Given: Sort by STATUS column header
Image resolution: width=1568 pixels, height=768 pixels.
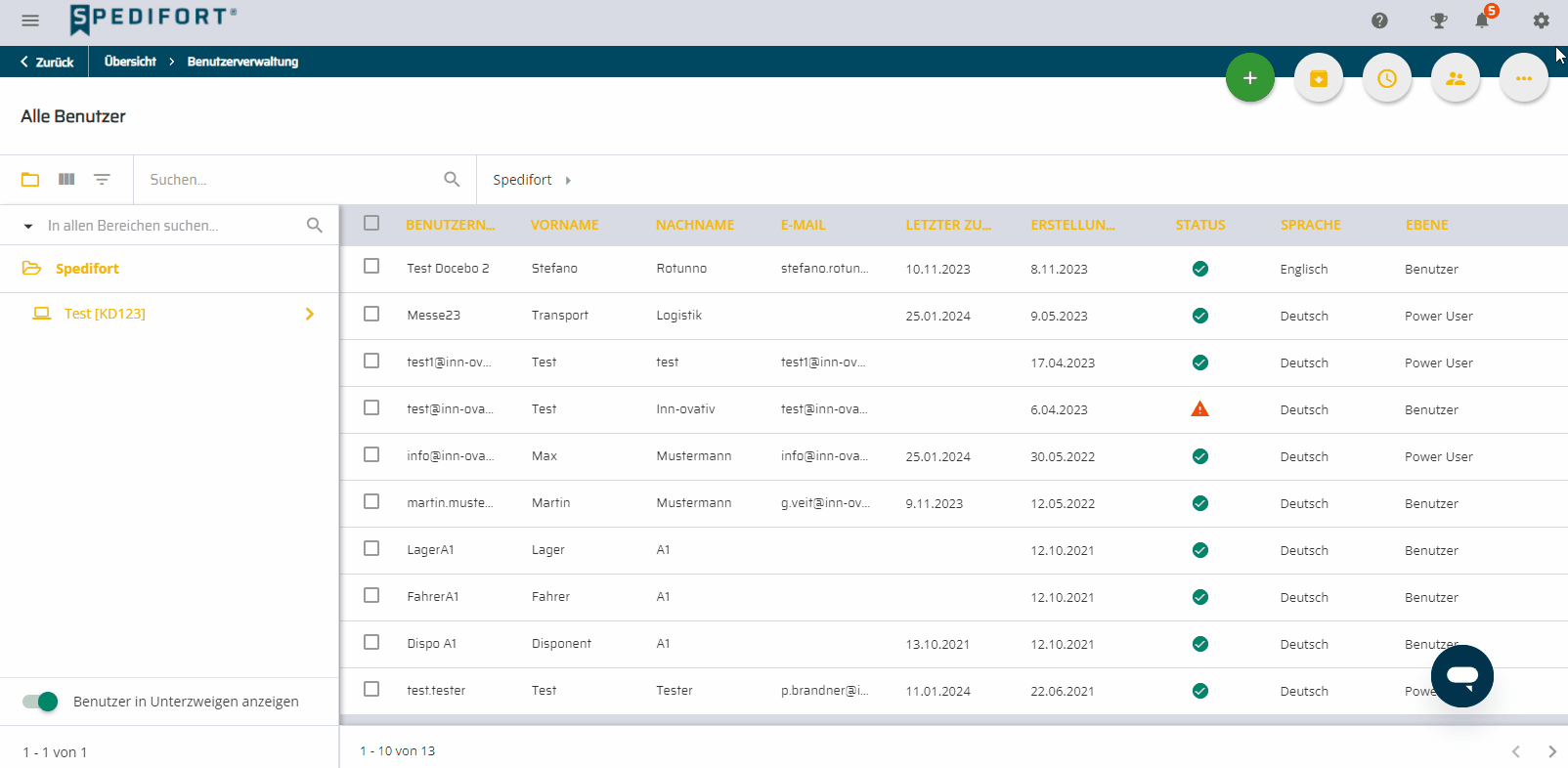Looking at the screenshot, I should click(1200, 225).
